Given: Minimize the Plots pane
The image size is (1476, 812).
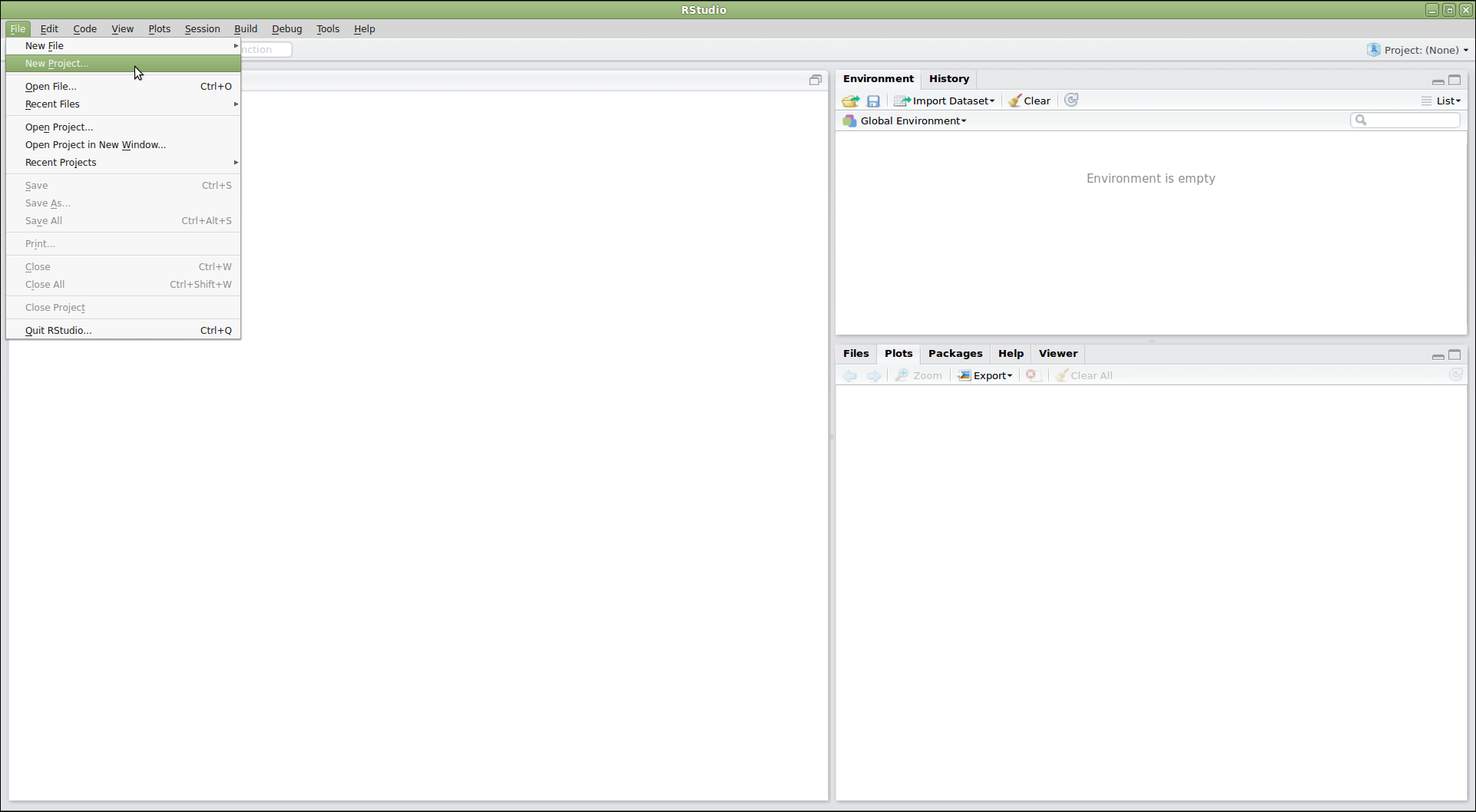Looking at the screenshot, I should tap(1438, 355).
